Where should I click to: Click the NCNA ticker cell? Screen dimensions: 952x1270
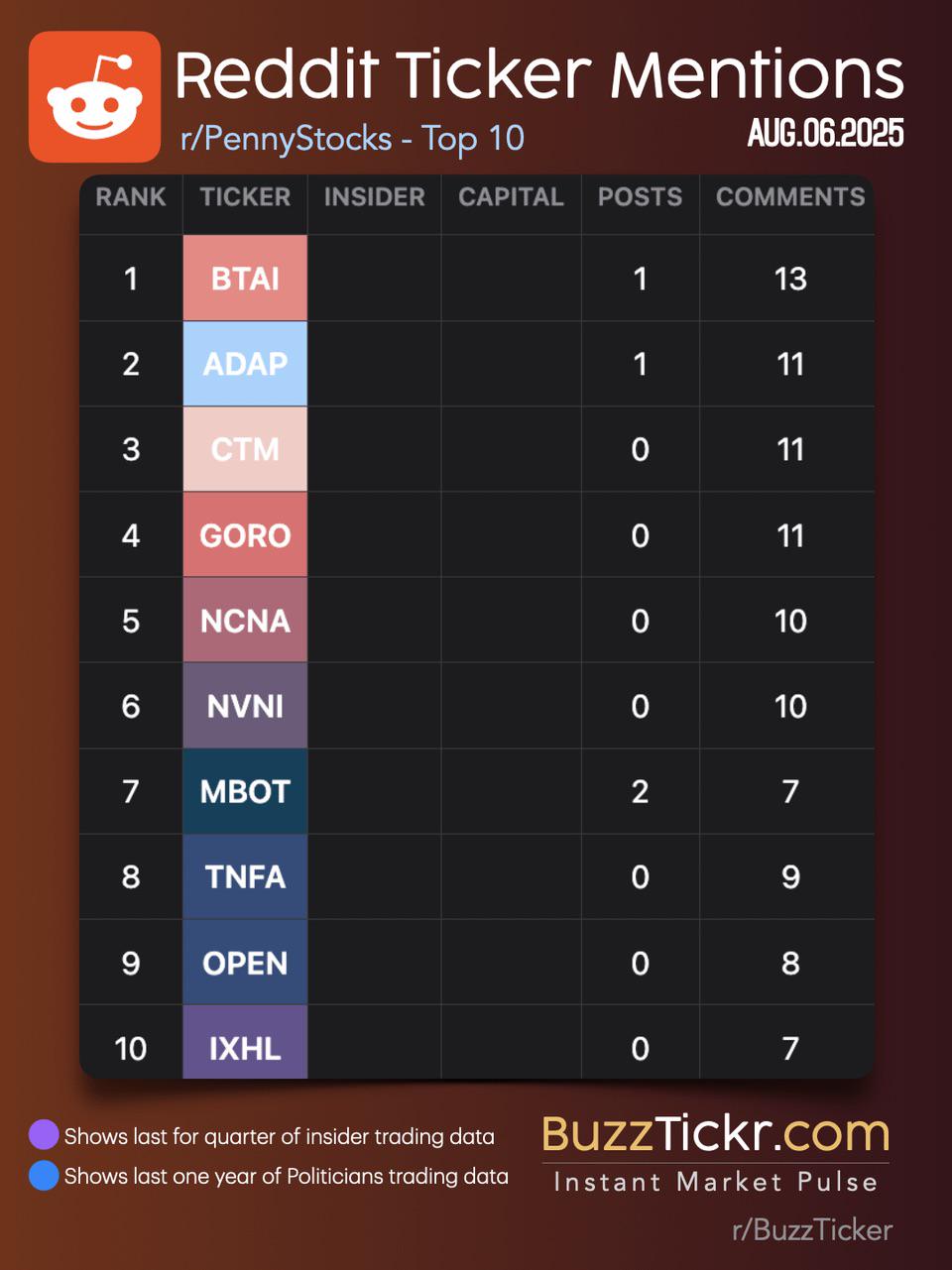[245, 620]
